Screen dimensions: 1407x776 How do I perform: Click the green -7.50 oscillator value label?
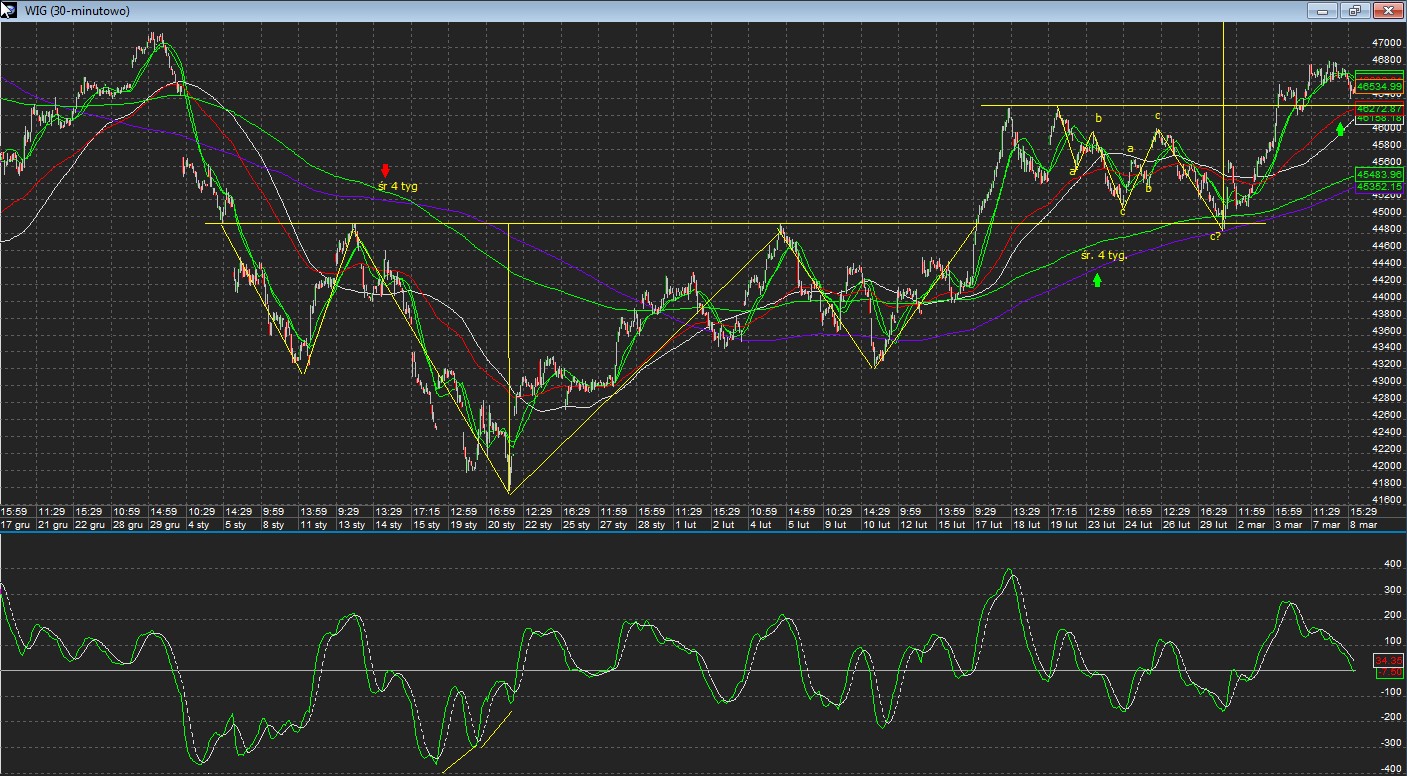click(x=1387, y=673)
